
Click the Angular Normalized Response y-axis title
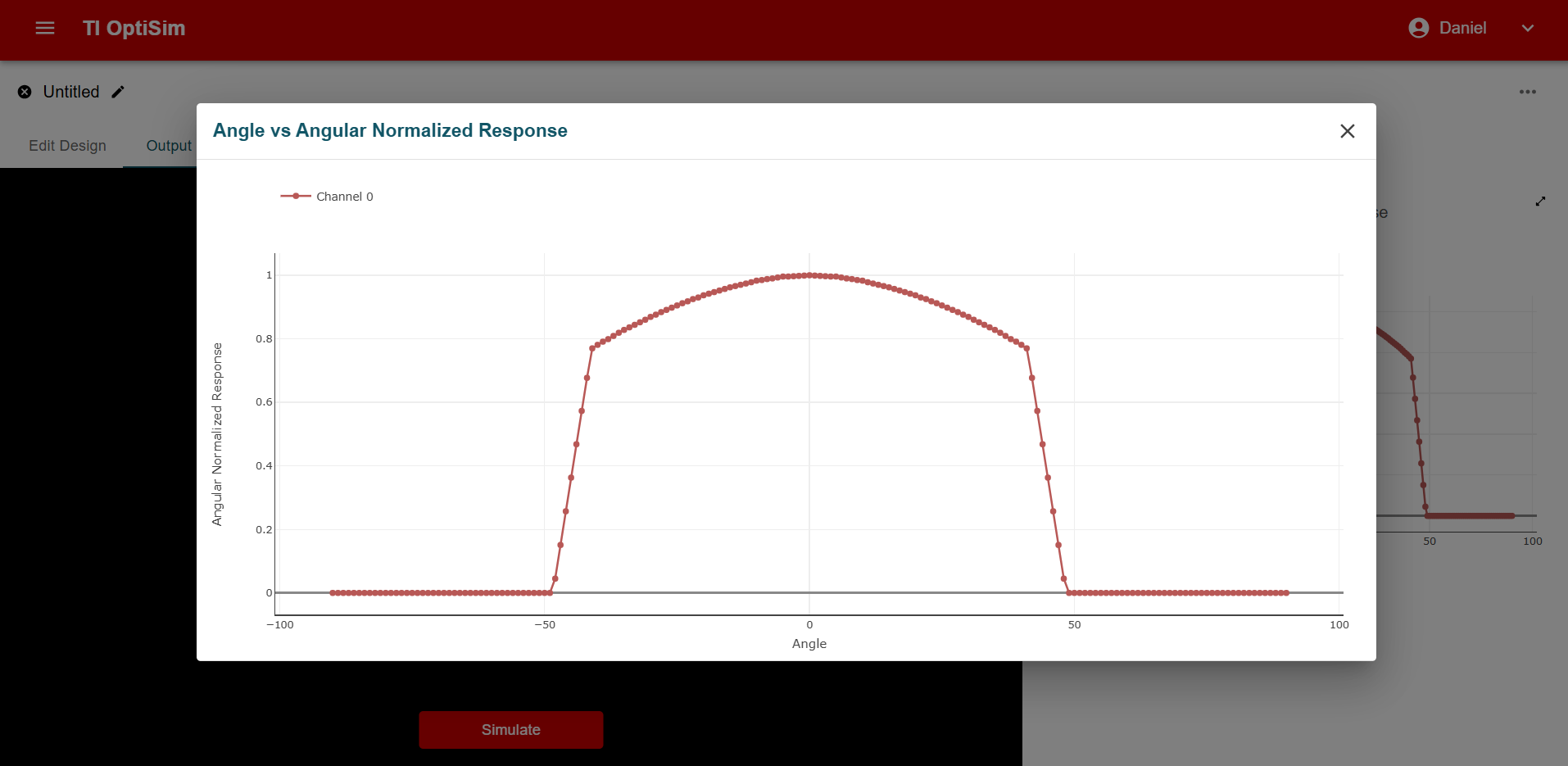tap(217, 434)
